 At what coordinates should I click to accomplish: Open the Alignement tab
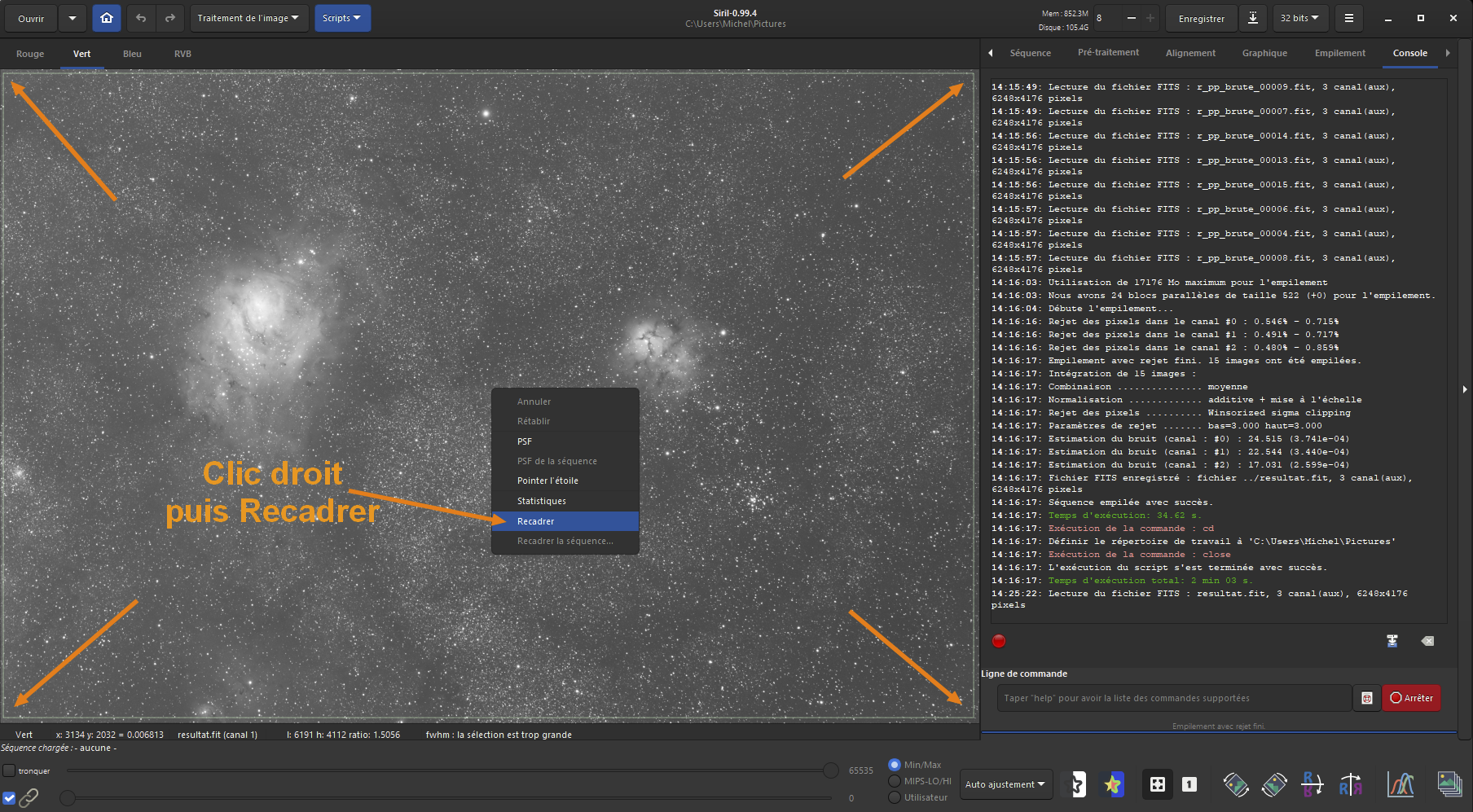1190,53
